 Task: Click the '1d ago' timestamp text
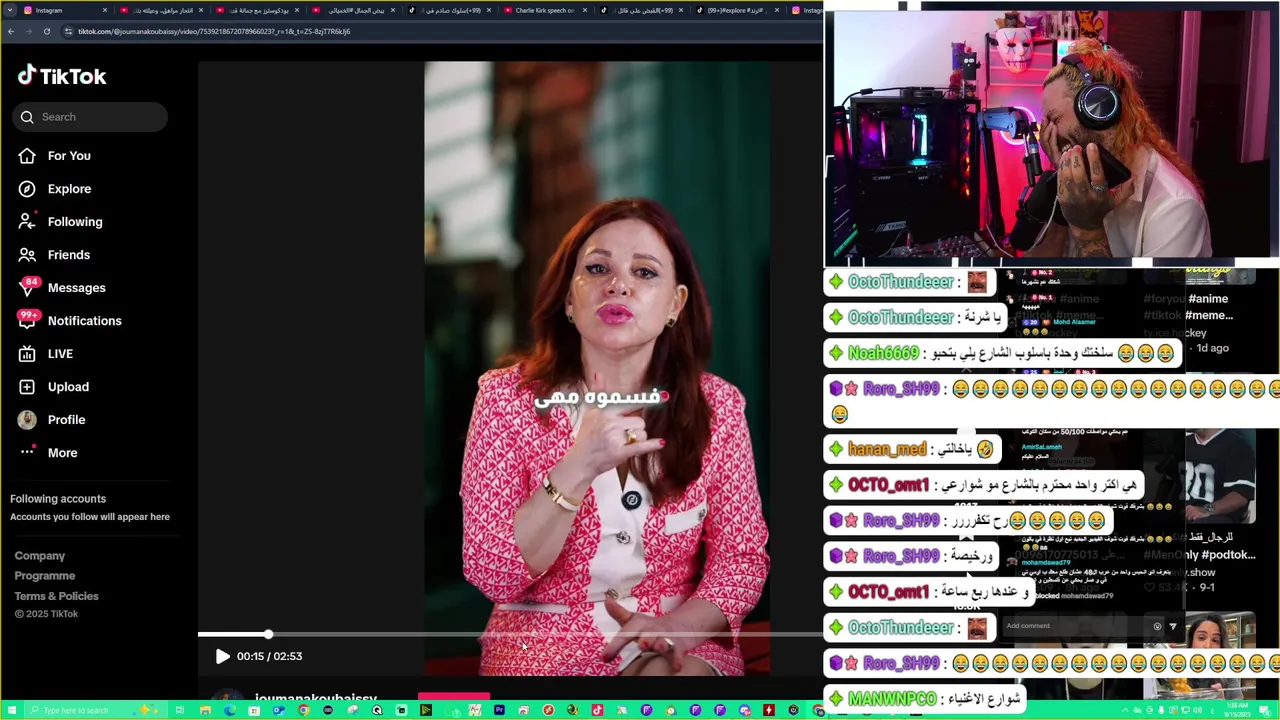click(1213, 348)
